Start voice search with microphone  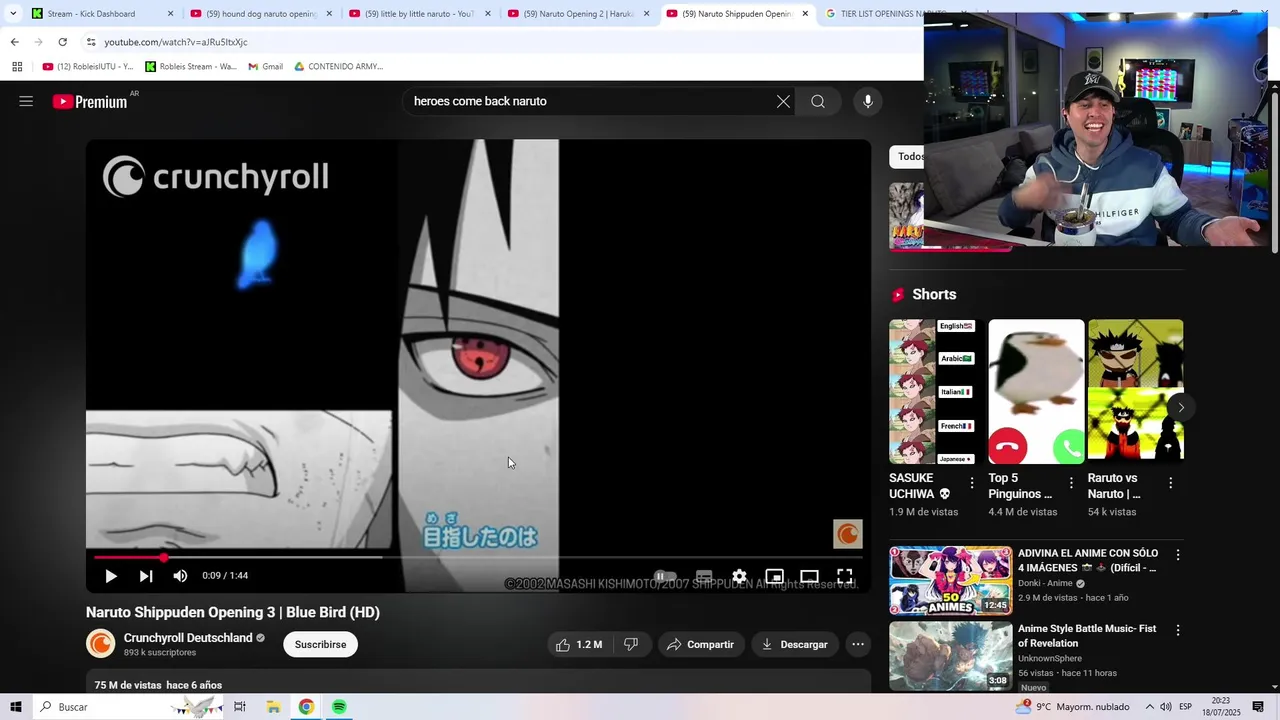click(867, 101)
